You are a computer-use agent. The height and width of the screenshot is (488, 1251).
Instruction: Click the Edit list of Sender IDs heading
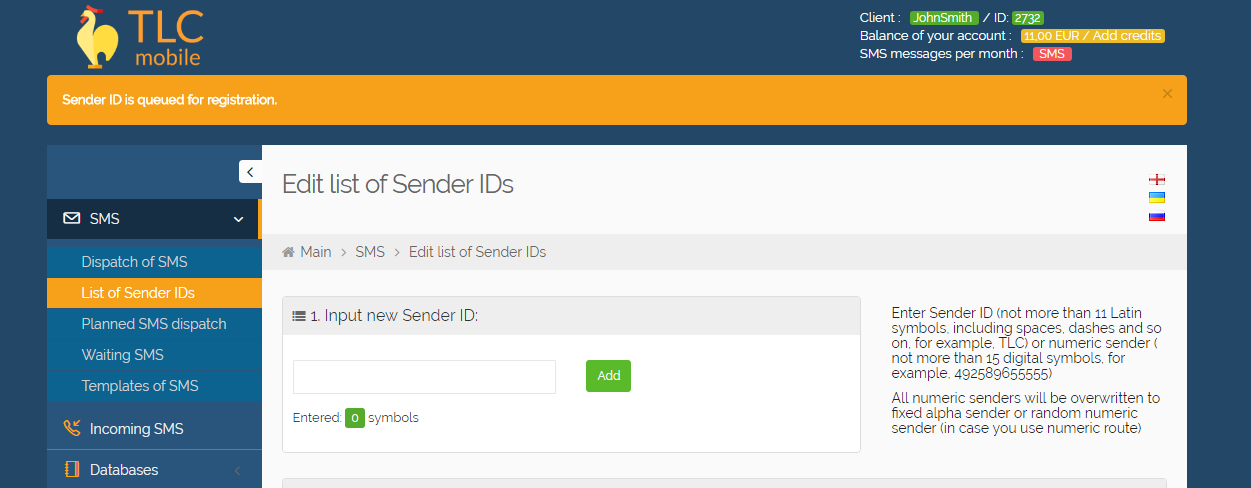397,184
